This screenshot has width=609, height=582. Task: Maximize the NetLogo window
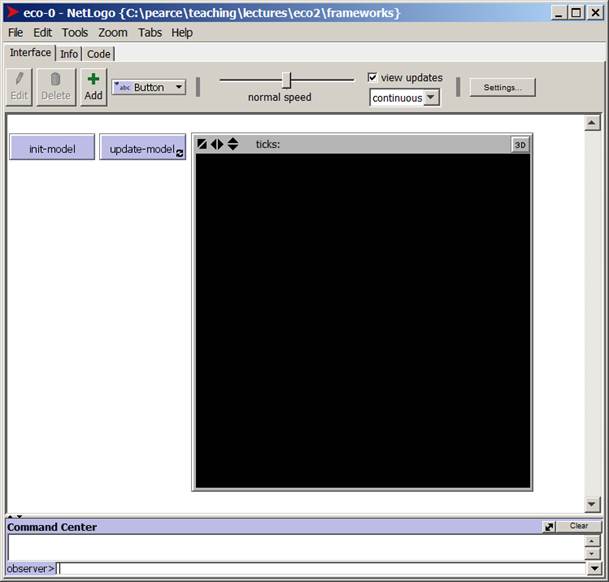[576, 13]
